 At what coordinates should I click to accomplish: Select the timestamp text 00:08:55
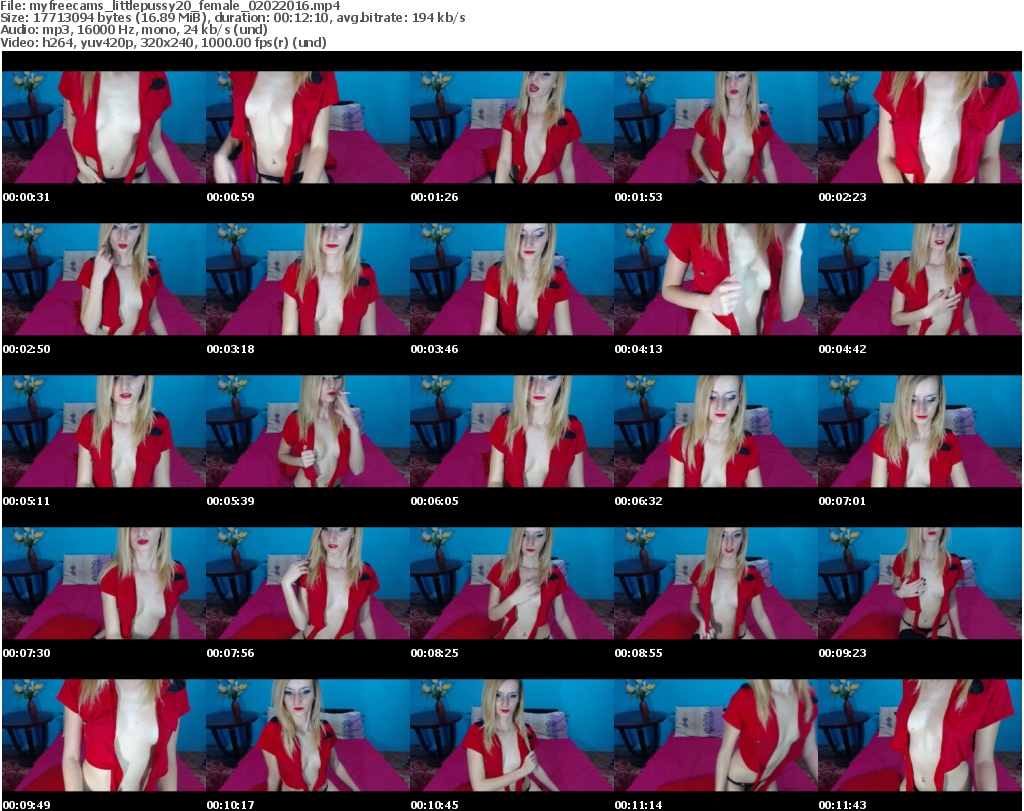(x=638, y=654)
